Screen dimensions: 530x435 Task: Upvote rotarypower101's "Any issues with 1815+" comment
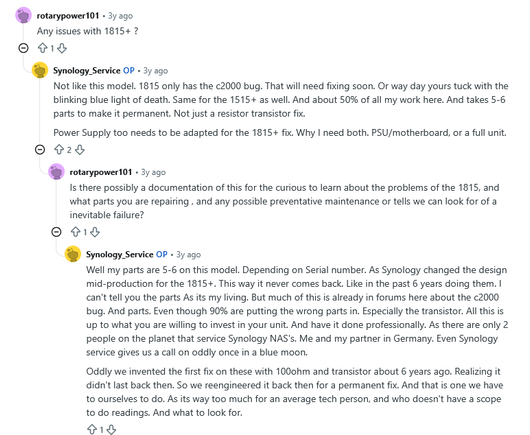[42, 48]
